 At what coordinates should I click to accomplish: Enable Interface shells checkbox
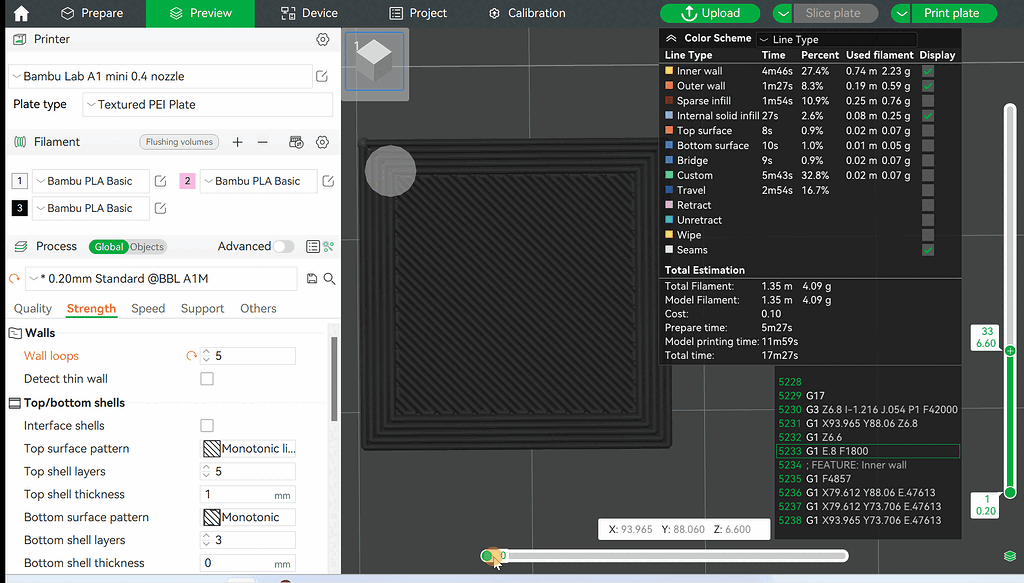pyautogui.click(x=207, y=426)
